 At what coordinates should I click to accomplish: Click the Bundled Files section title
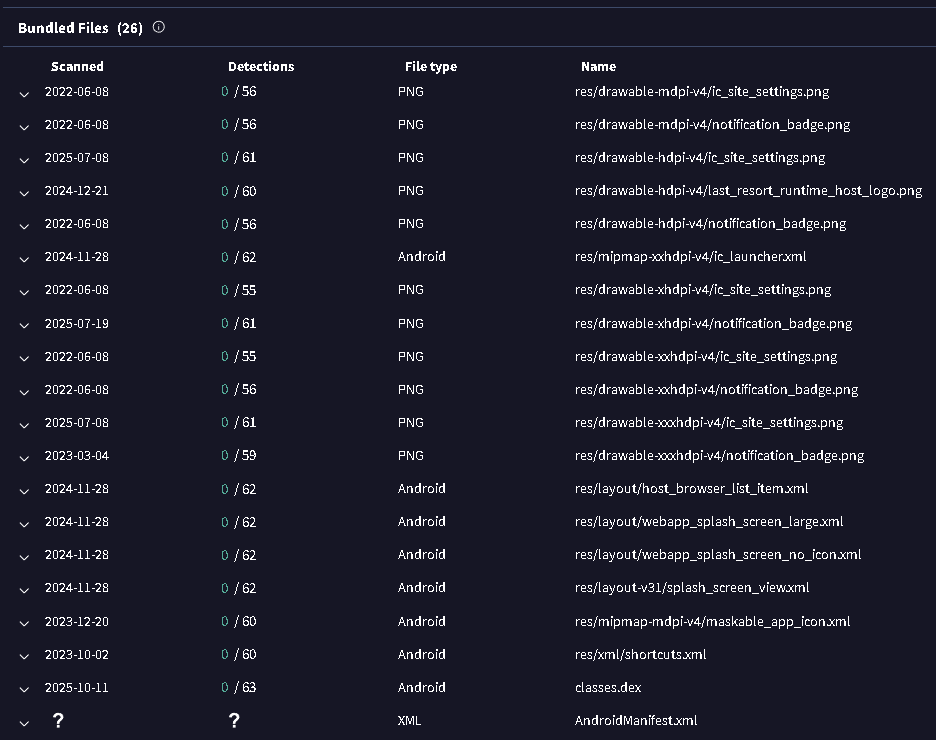pos(63,28)
